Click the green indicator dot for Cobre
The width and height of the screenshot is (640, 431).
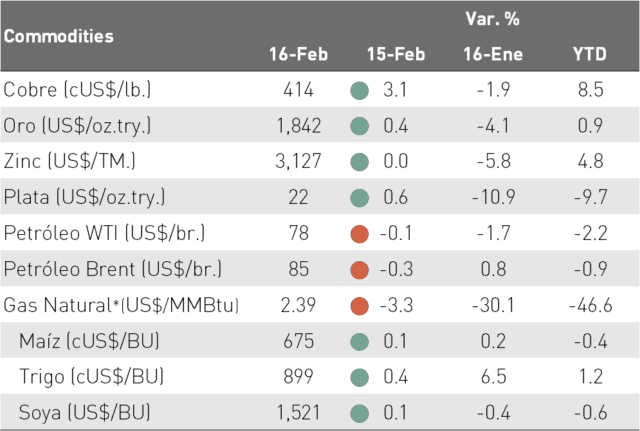[360, 90]
